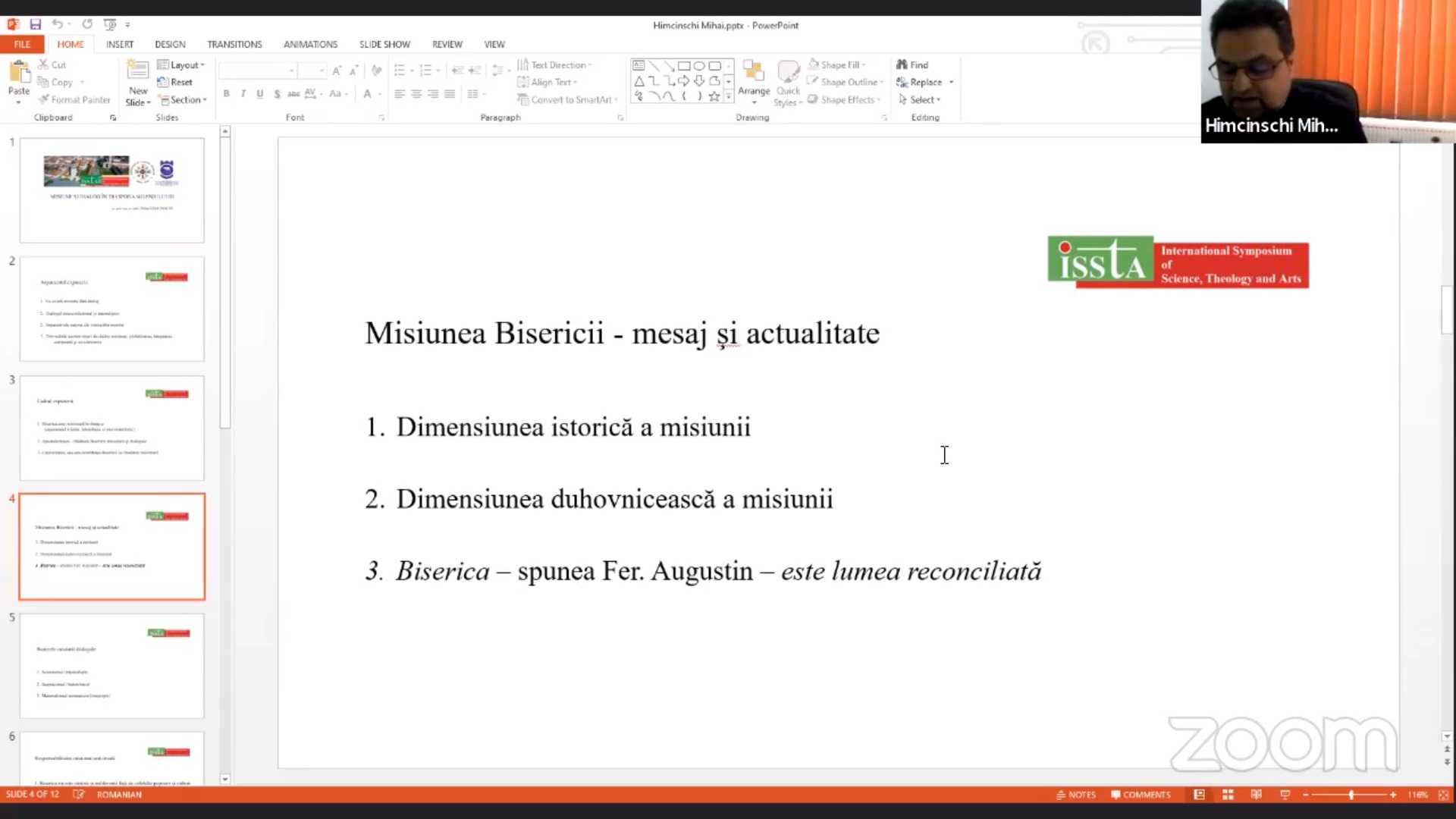
Task: Toggle Notes pane in status bar
Action: (1076, 794)
